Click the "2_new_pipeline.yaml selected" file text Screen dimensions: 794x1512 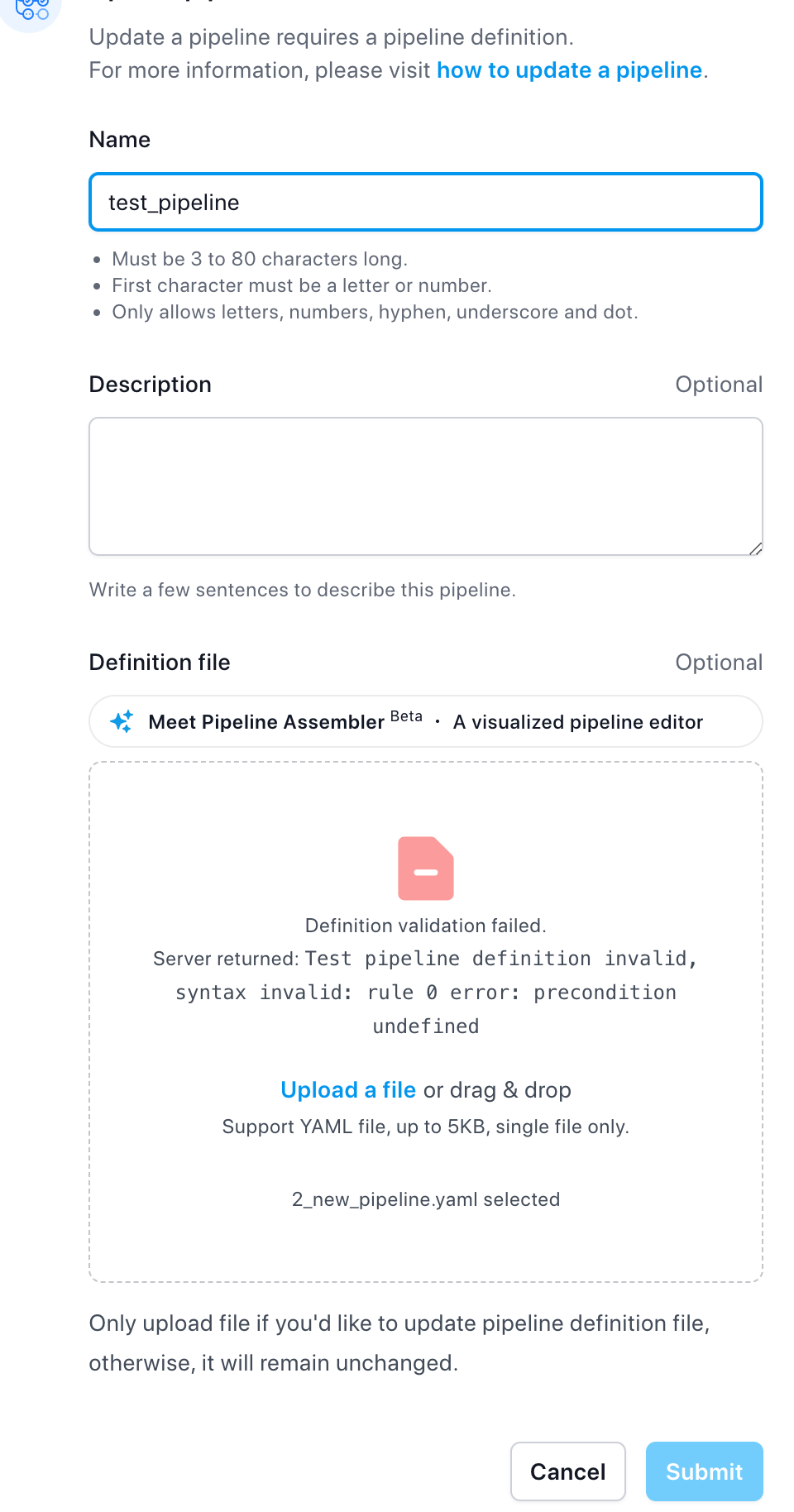[426, 1199]
